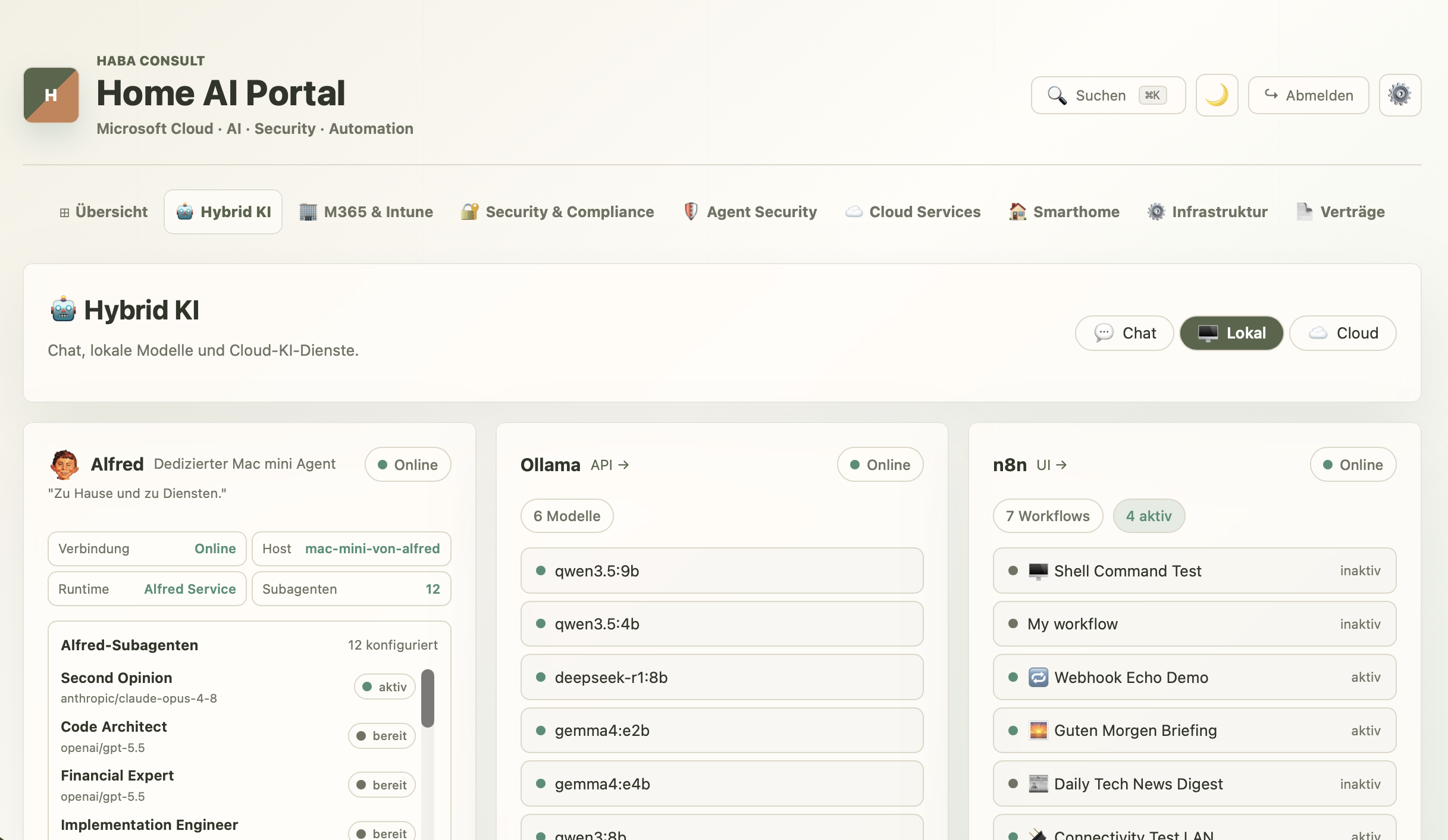
Task: Select the qwen3.5:4b model row
Action: click(722, 623)
